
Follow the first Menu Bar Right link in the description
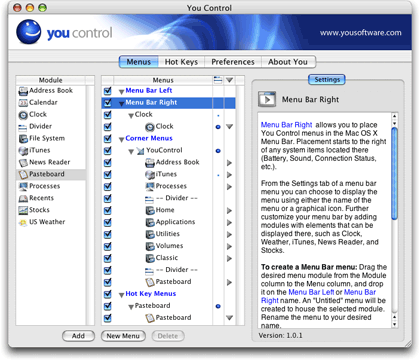[x=286, y=125]
